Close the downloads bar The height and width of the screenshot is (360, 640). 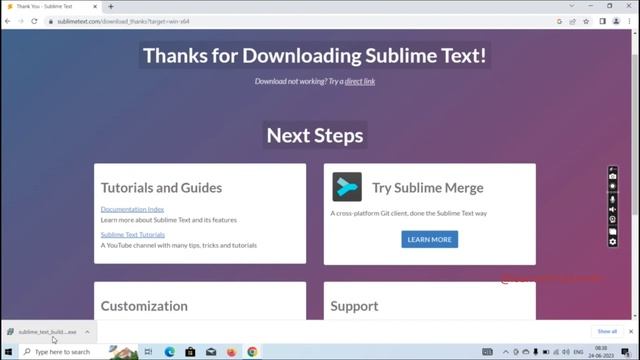coord(631,331)
